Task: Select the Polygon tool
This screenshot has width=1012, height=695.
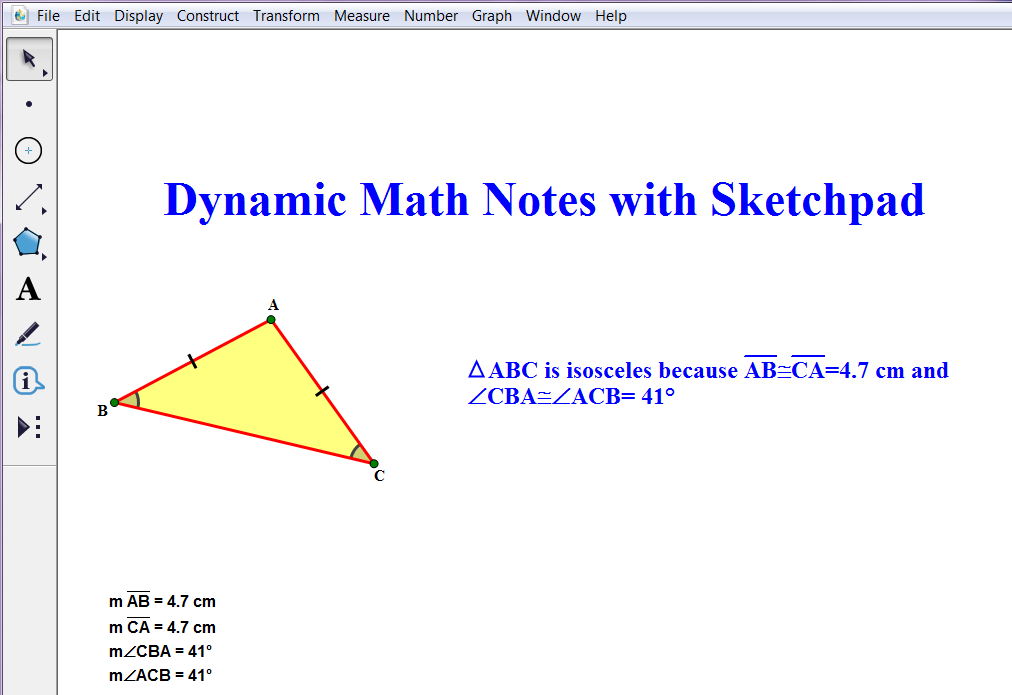Action: (28, 243)
